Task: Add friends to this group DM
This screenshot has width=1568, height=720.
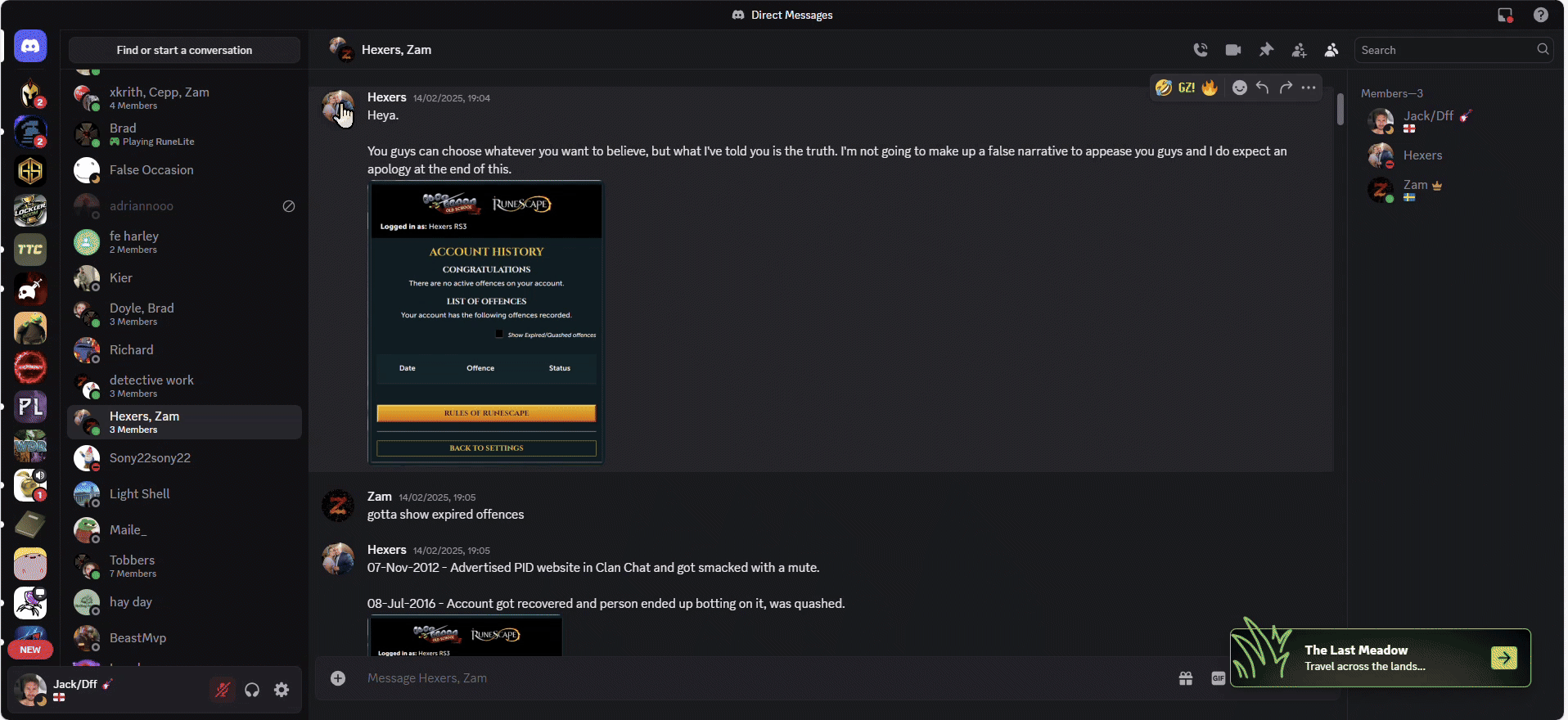Action: point(1299,50)
